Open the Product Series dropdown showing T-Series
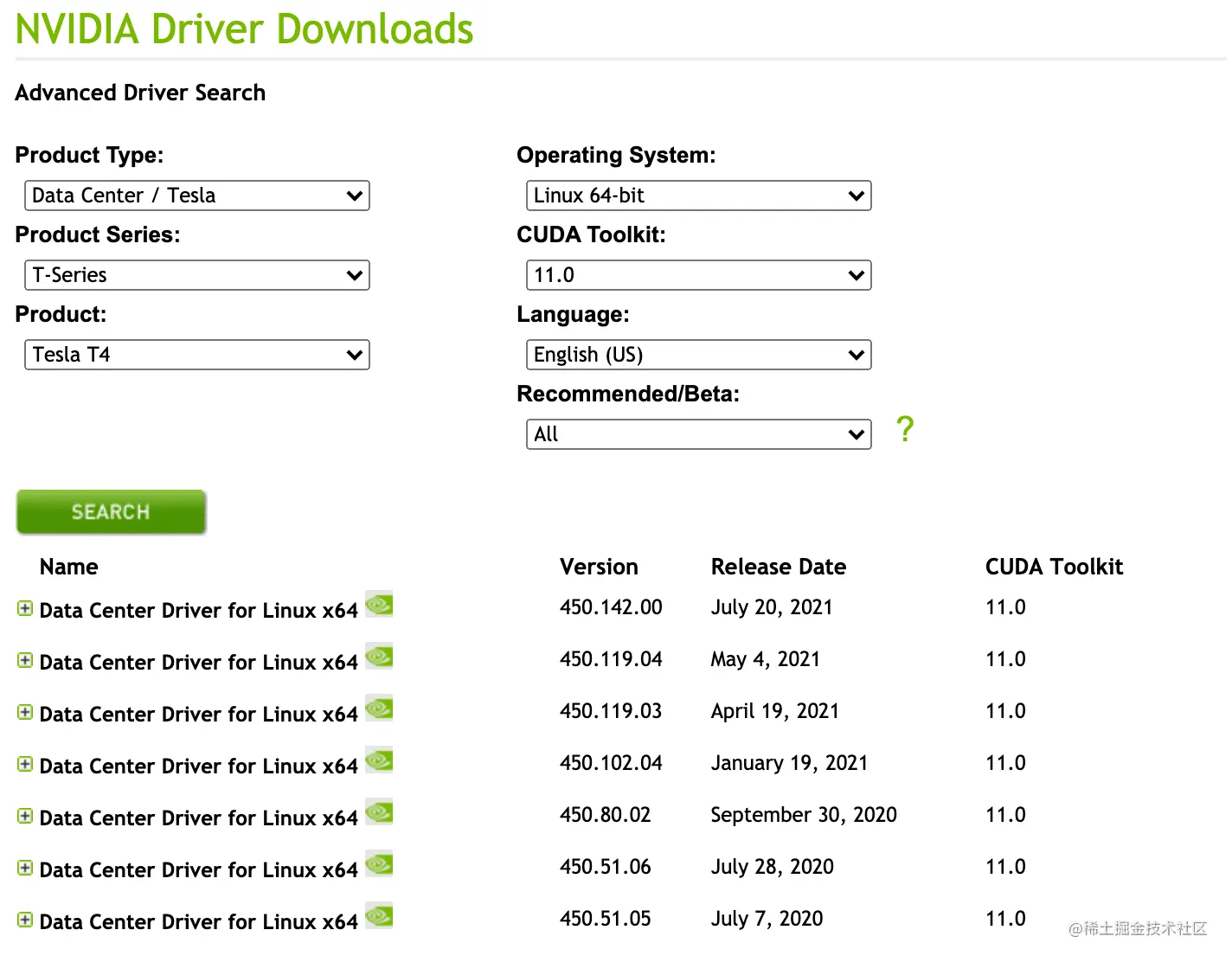Image resolution: width=1232 pixels, height=962 pixels. [197, 275]
